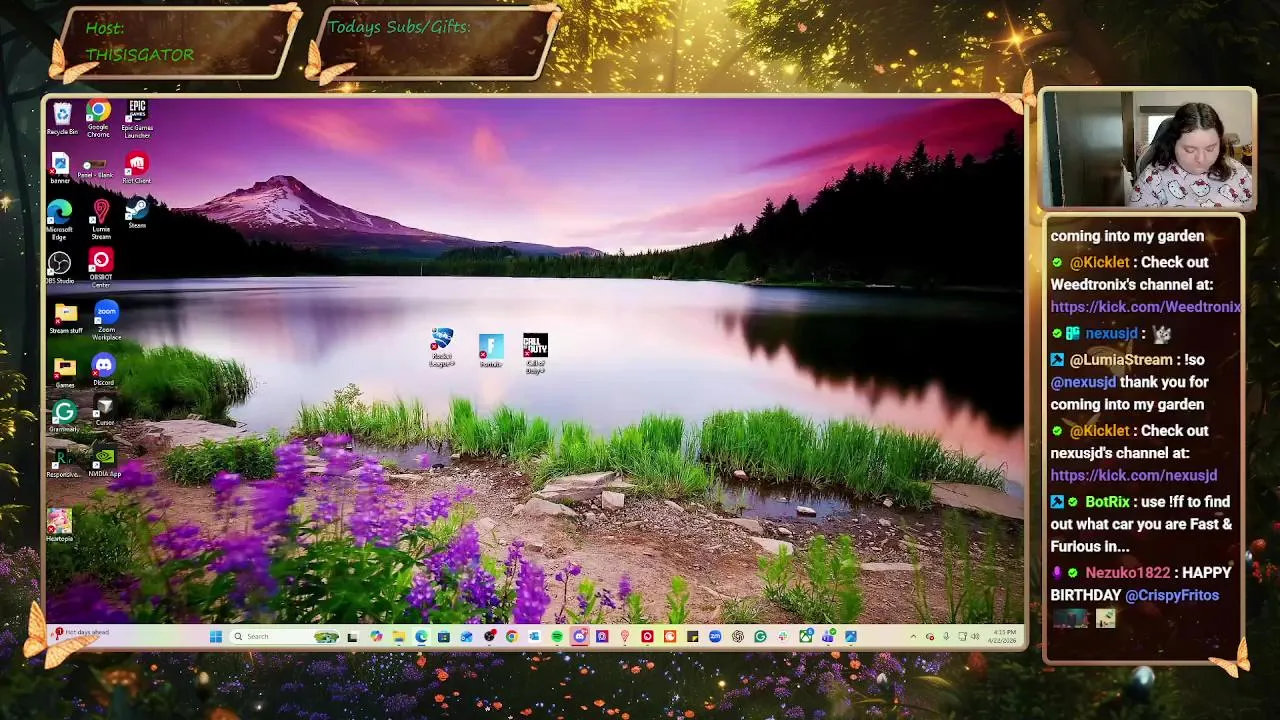This screenshot has width=1280, height=720.
Task: Open the Grammarly desktop shortcut
Action: 64,416
